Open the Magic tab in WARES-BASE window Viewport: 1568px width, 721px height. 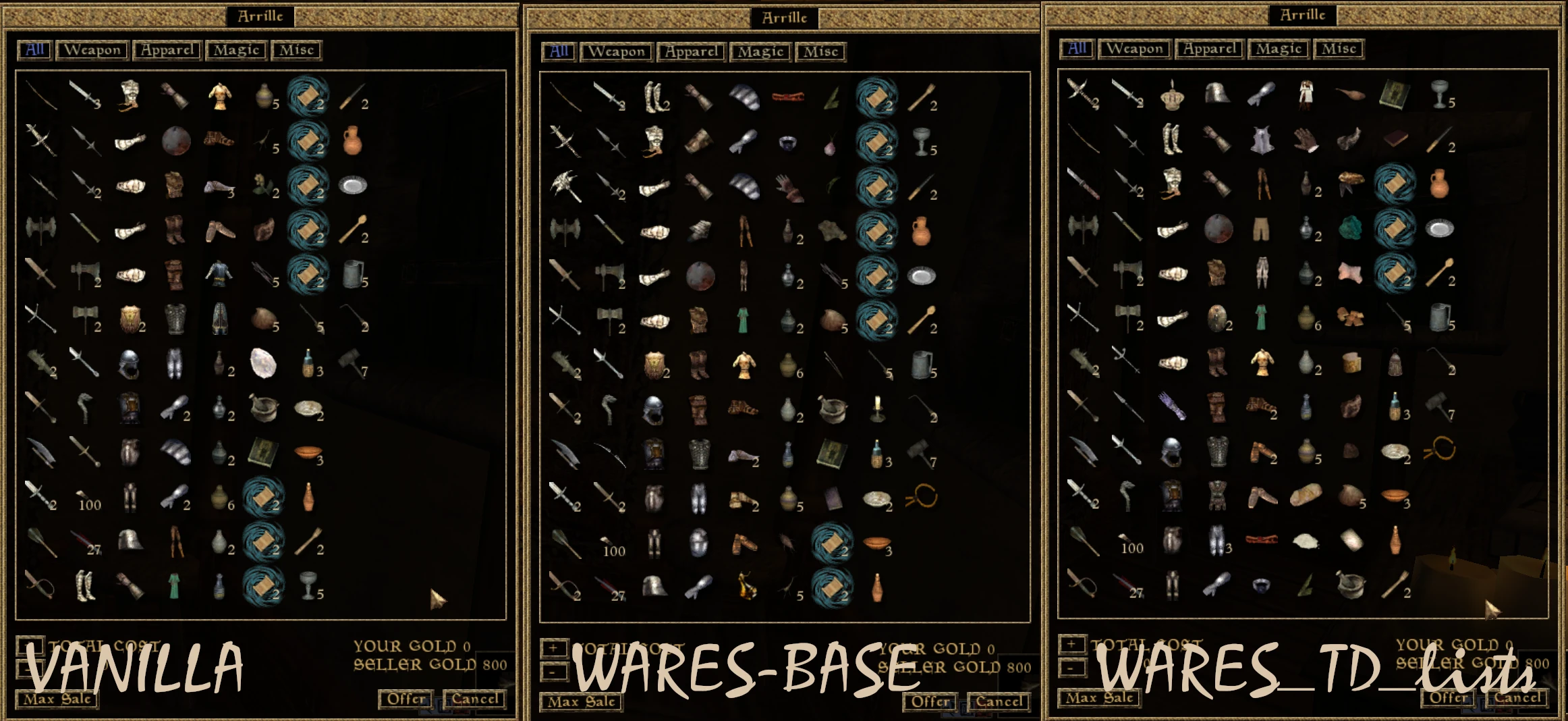point(760,52)
